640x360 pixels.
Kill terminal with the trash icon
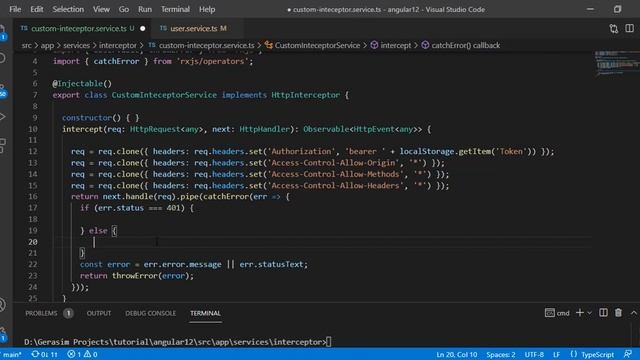point(618,313)
